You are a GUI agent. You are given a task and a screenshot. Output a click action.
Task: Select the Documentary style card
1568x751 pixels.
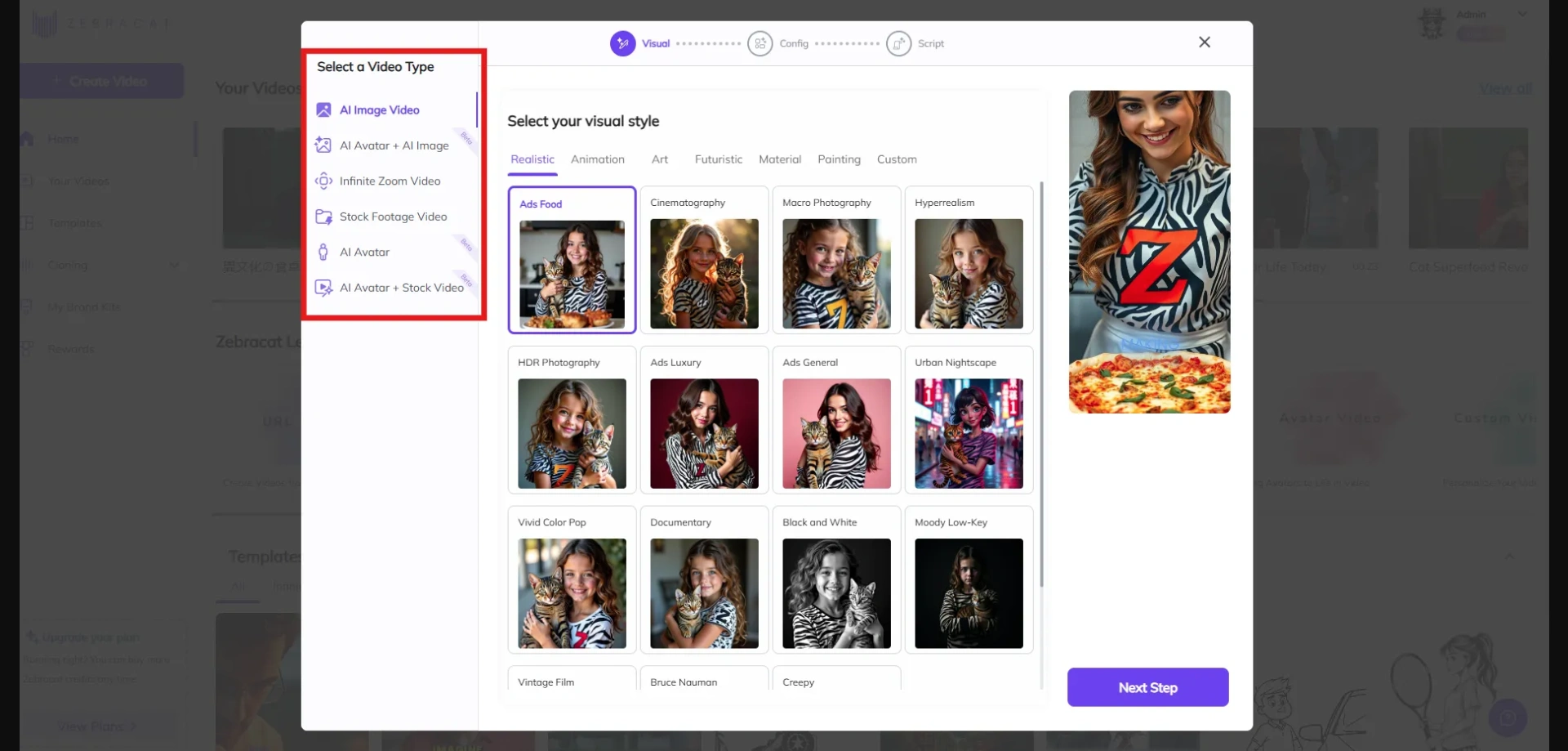pyautogui.click(x=704, y=580)
